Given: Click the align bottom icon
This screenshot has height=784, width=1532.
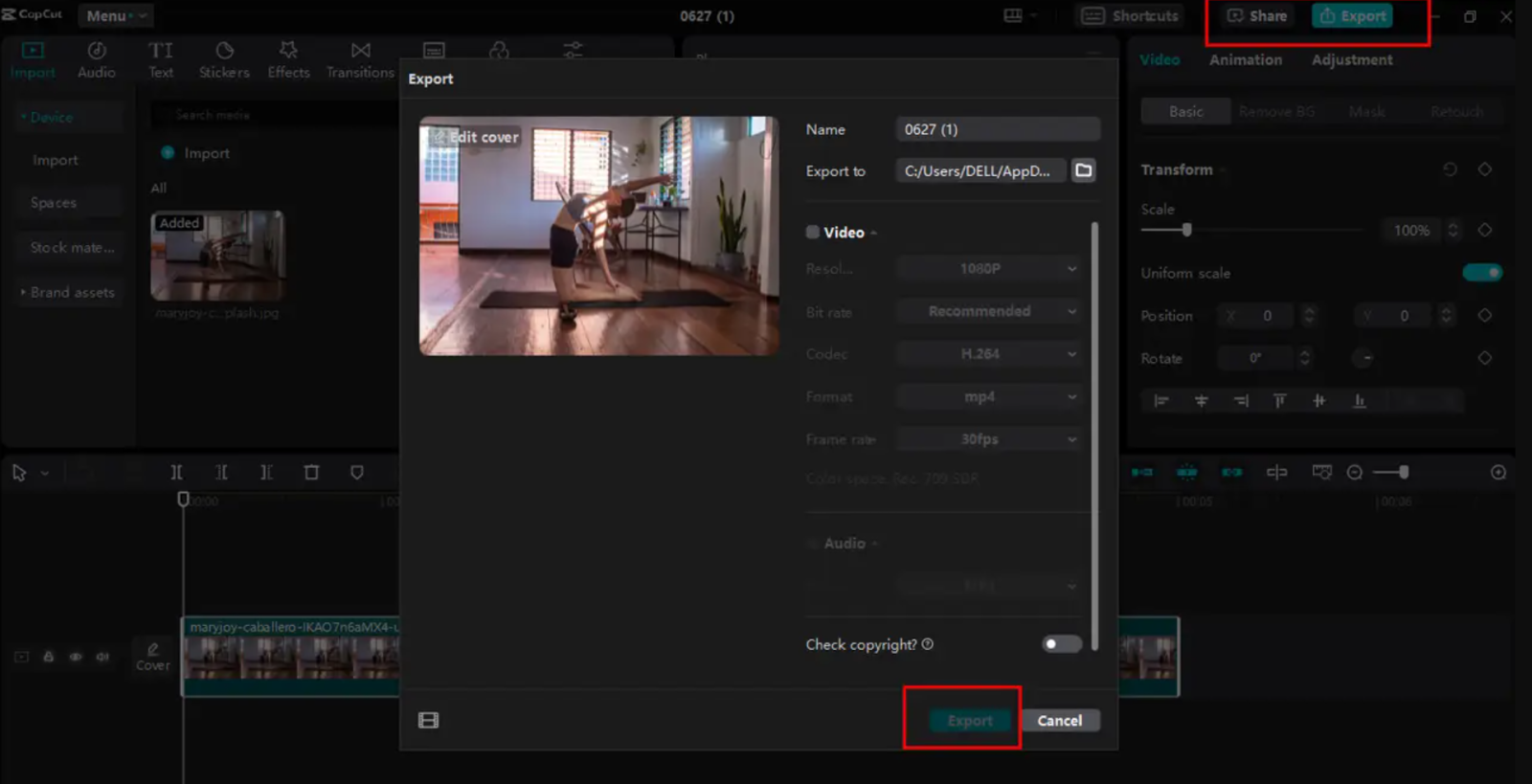Looking at the screenshot, I should coord(1359,400).
